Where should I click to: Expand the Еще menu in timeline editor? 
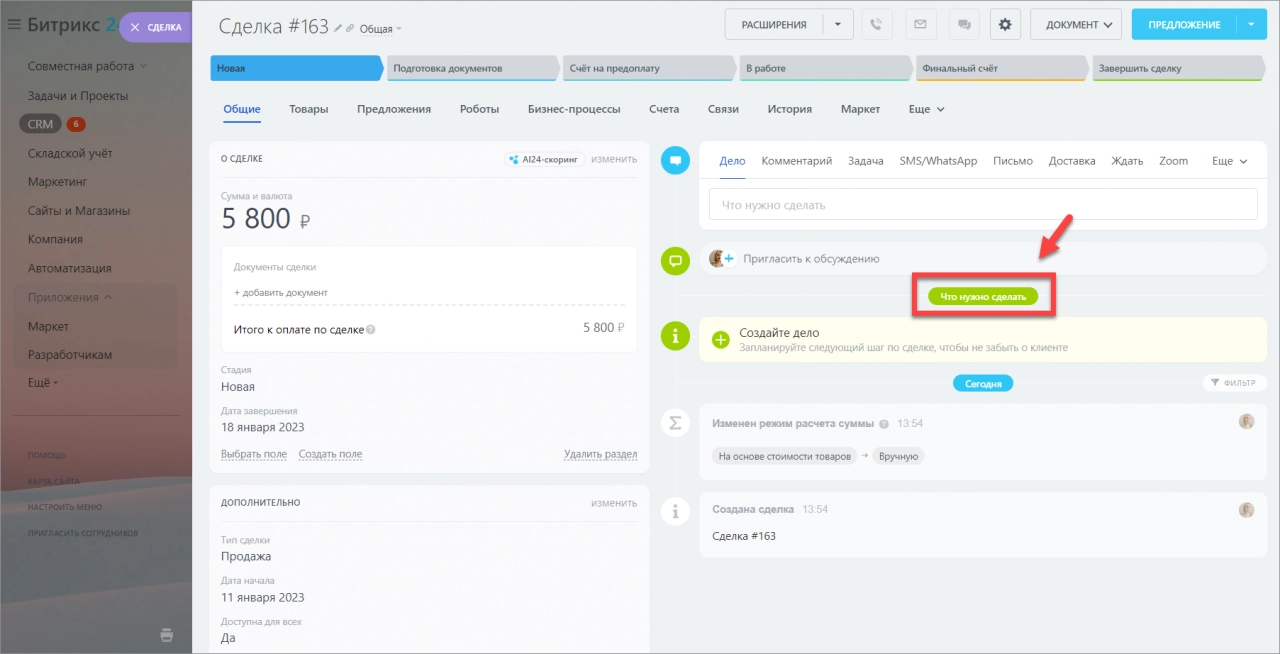pos(1229,161)
